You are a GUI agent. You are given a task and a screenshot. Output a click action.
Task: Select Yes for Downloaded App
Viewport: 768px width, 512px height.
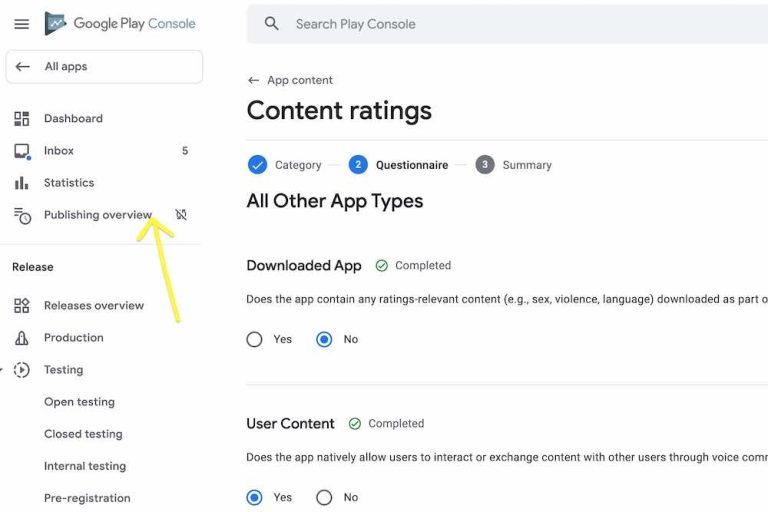[254, 339]
